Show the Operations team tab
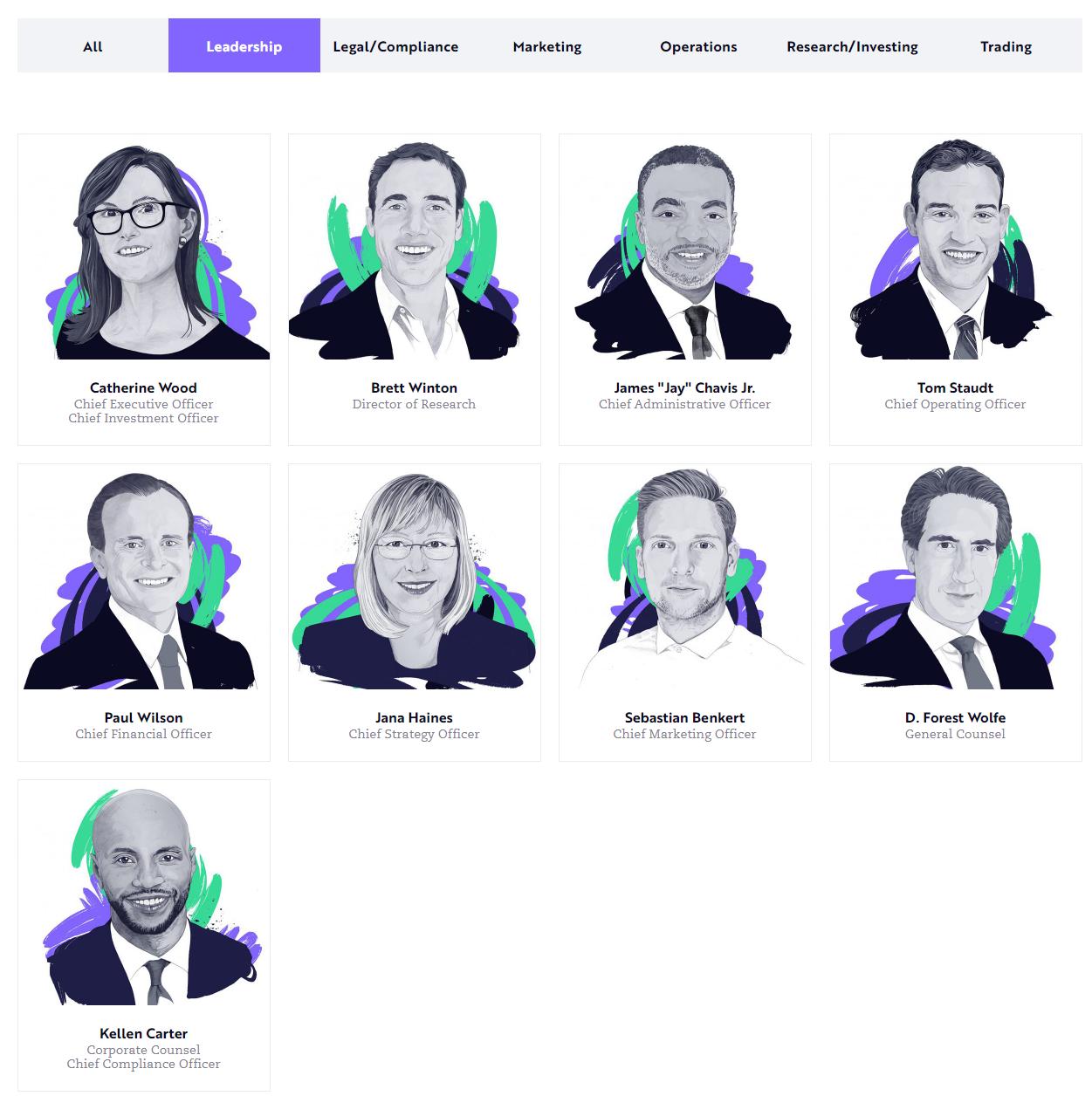Viewport: 1092px width, 1096px height. tap(698, 46)
